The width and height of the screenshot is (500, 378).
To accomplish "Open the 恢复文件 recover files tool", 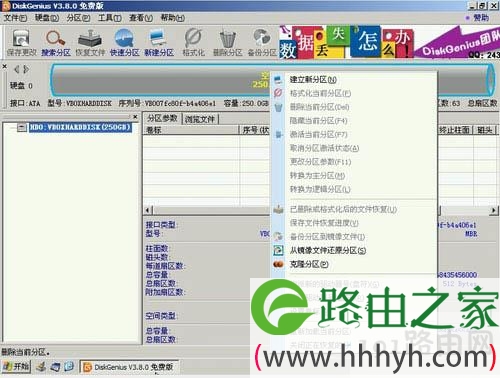I will (x=90, y=42).
